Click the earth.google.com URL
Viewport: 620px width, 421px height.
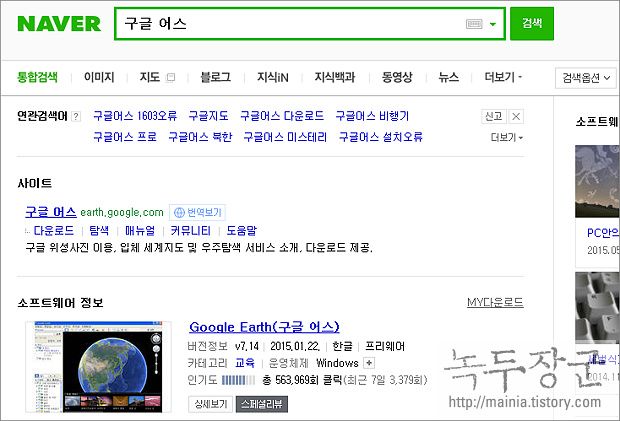122,212
